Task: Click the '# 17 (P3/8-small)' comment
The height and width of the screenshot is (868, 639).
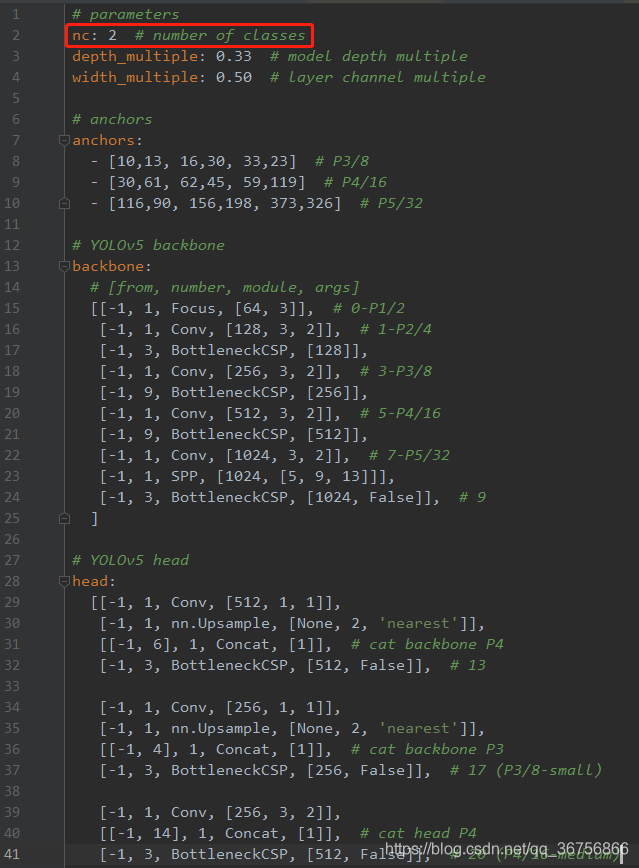Action: tap(526, 771)
